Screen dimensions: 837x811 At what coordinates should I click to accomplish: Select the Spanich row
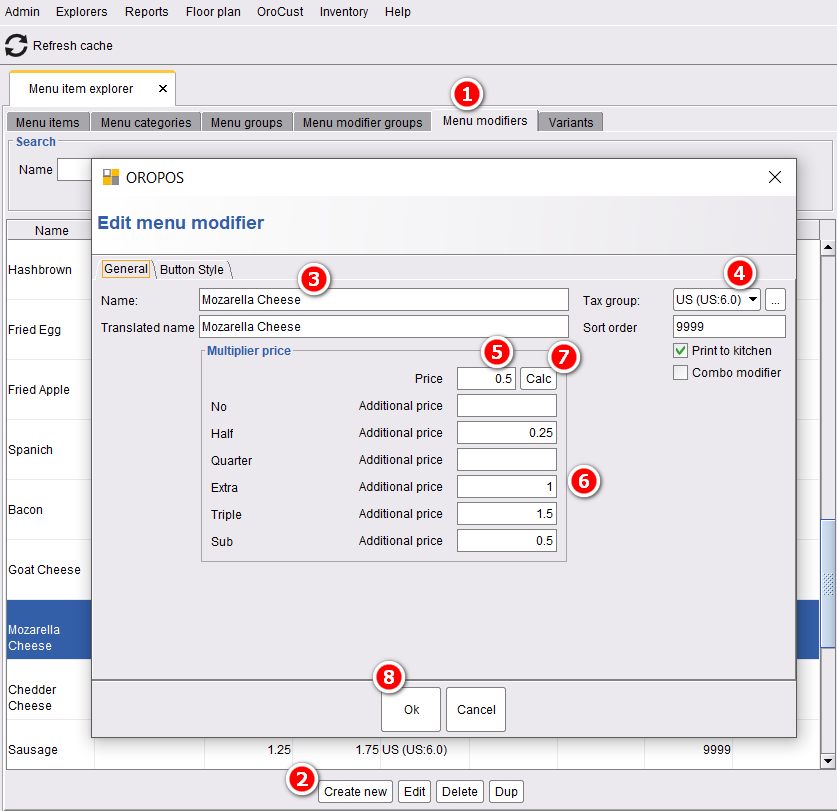click(x=49, y=450)
